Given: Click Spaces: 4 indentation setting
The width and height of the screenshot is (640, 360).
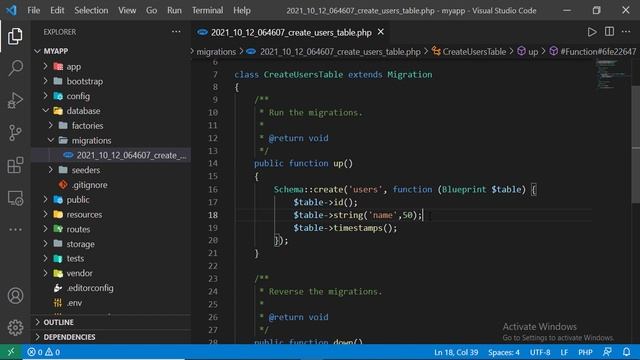Looking at the screenshot, I should point(504,352).
